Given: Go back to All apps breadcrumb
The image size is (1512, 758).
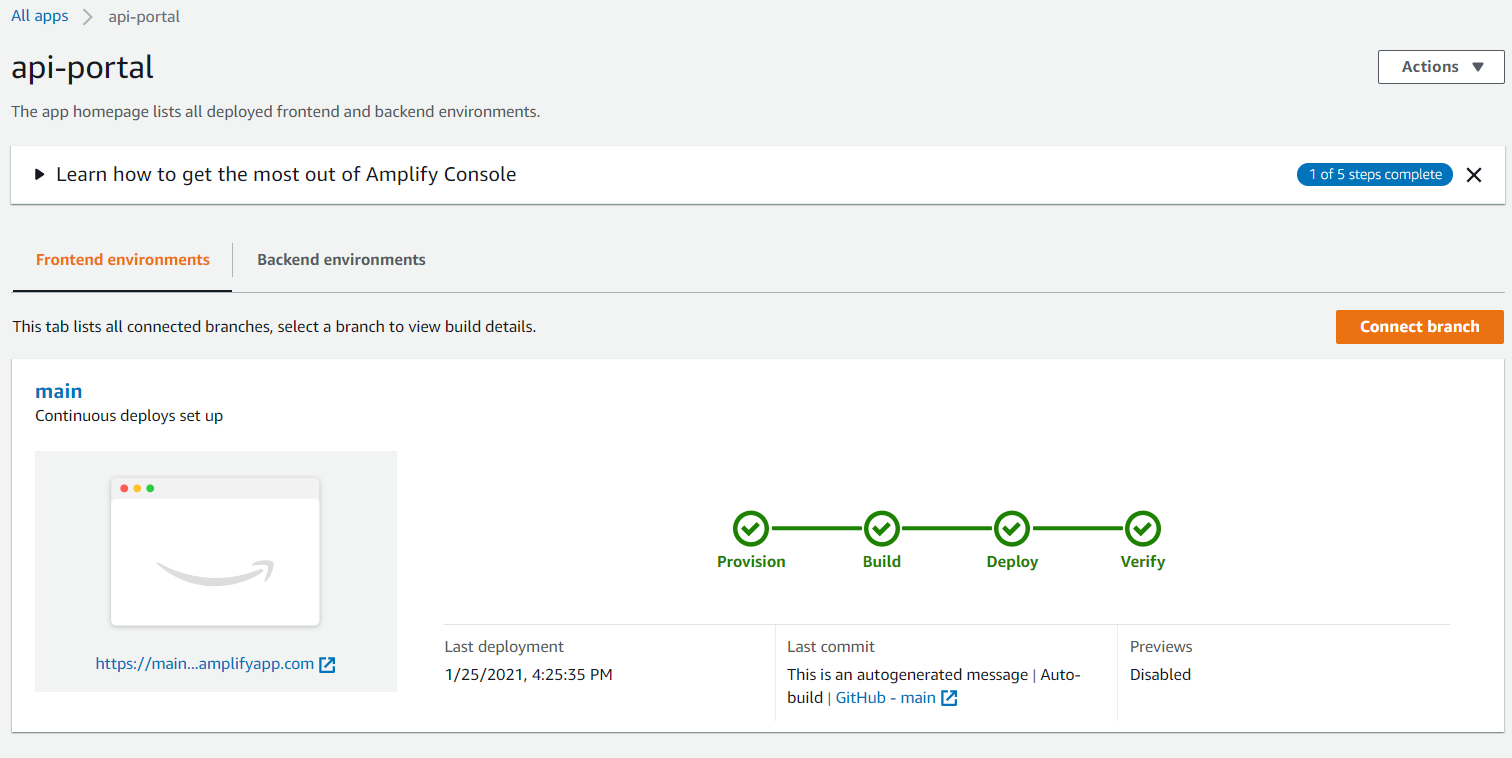Looking at the screenshot, I should 40,16.
